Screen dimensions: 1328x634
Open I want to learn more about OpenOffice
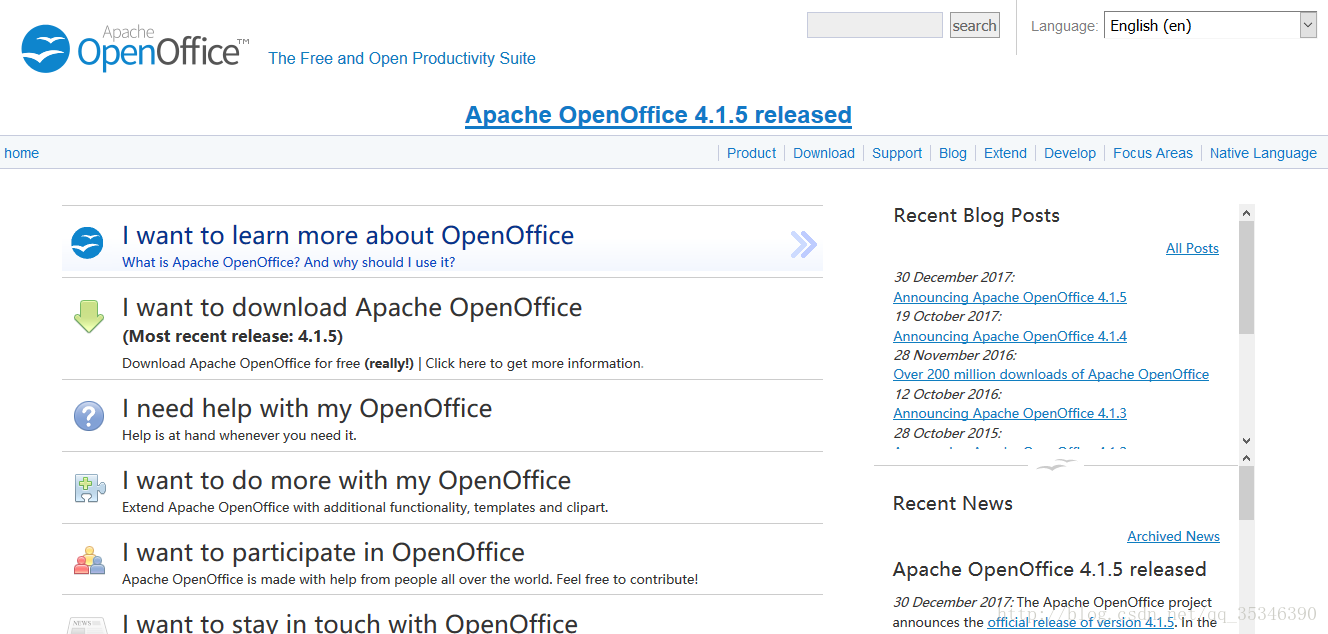(x=348, y=236)
